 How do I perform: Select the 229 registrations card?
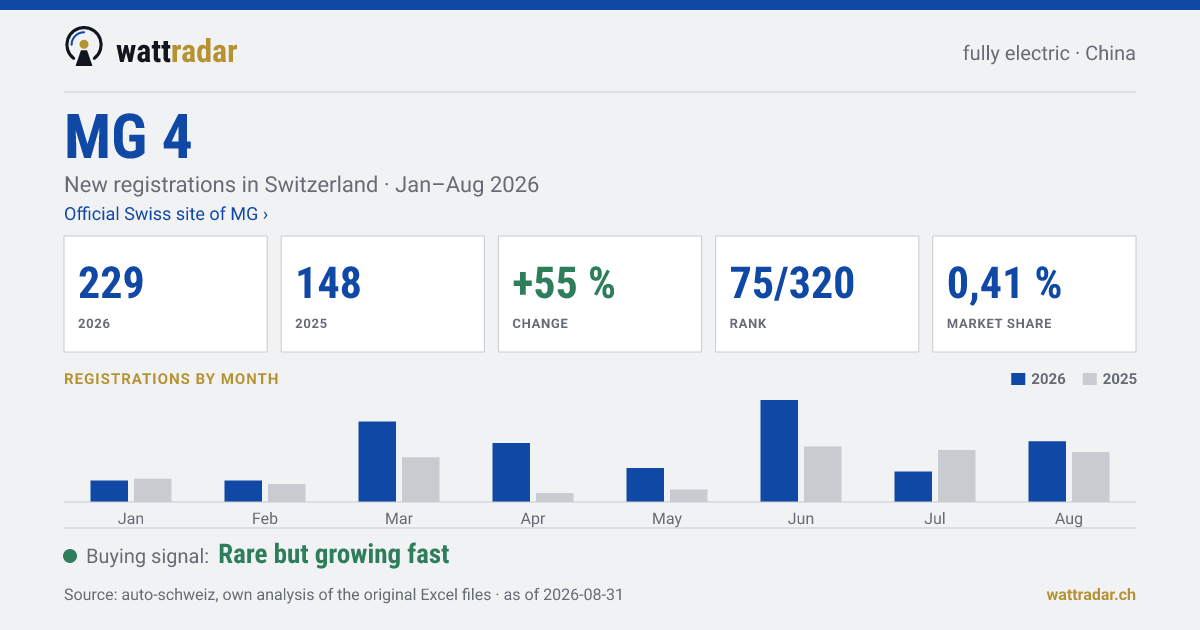click(166, 294)
